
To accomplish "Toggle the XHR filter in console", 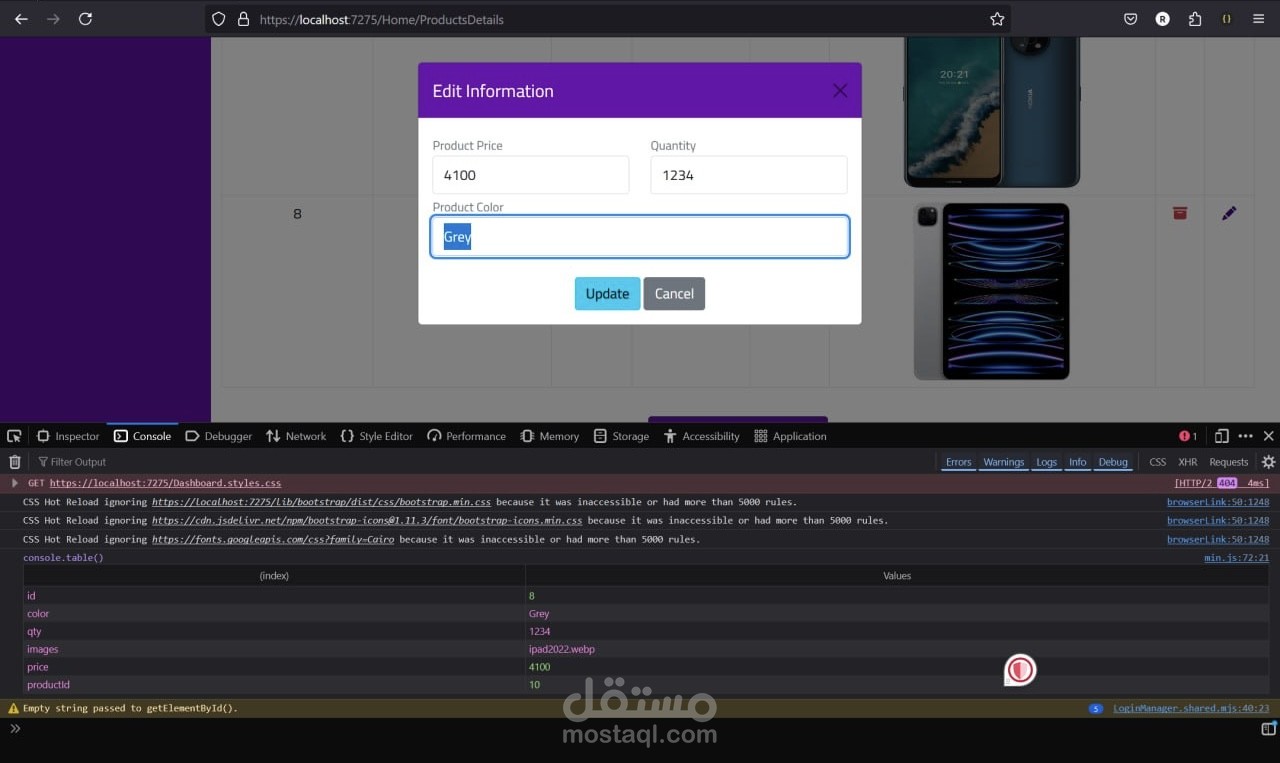I will pos(1187,462).
